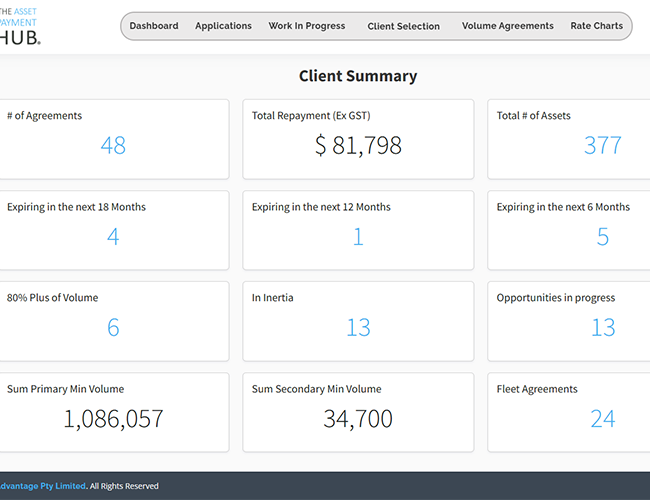Click the 'Total Repayment (Ex GST)' label
Image resolution: width=650 pixels, height=500 pixels.
(311, 116)
